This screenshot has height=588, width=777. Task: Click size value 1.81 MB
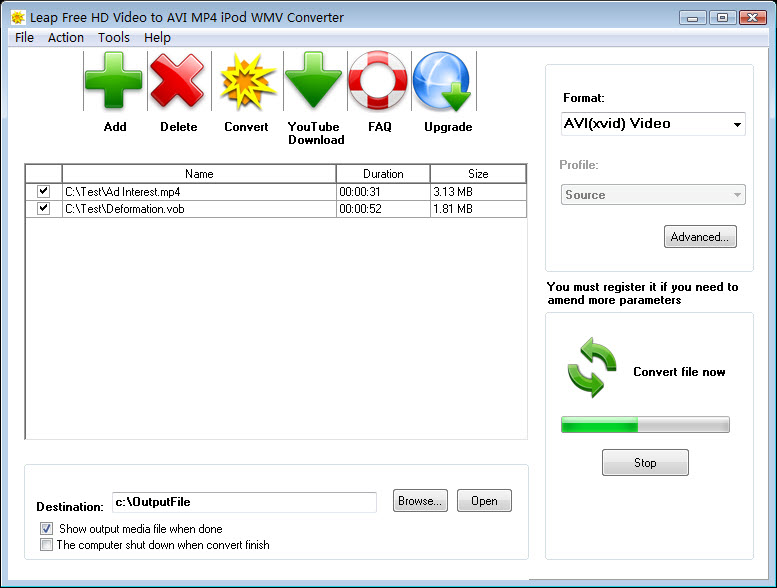tap(453, 209)
